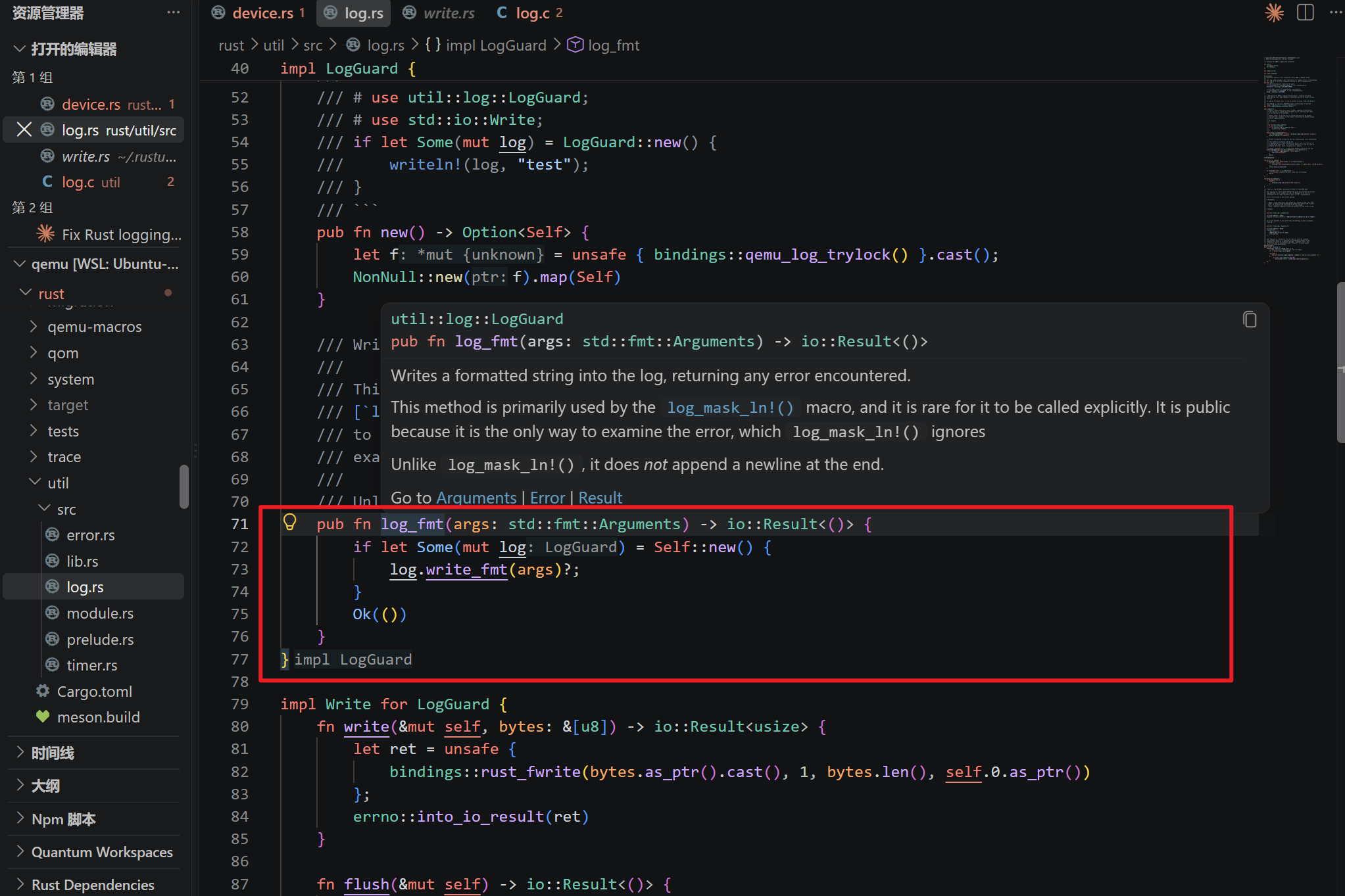The width and height of the screenshot is (1345, 896).
Task: Open editor more actions ellipsis at top right
Action: (x=1335, y=12)
